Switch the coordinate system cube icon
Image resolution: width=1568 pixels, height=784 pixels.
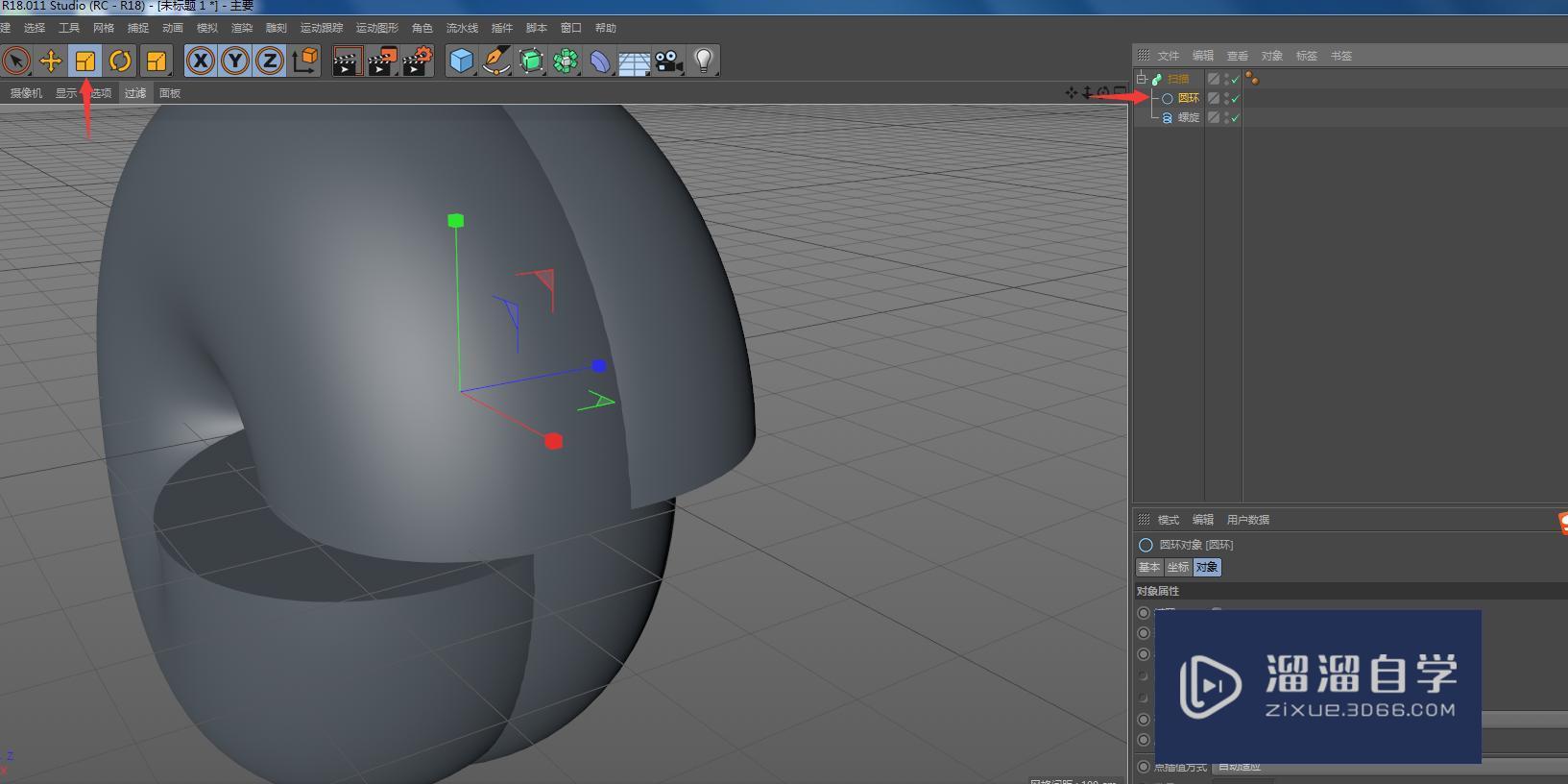click(x=304, y=61)
